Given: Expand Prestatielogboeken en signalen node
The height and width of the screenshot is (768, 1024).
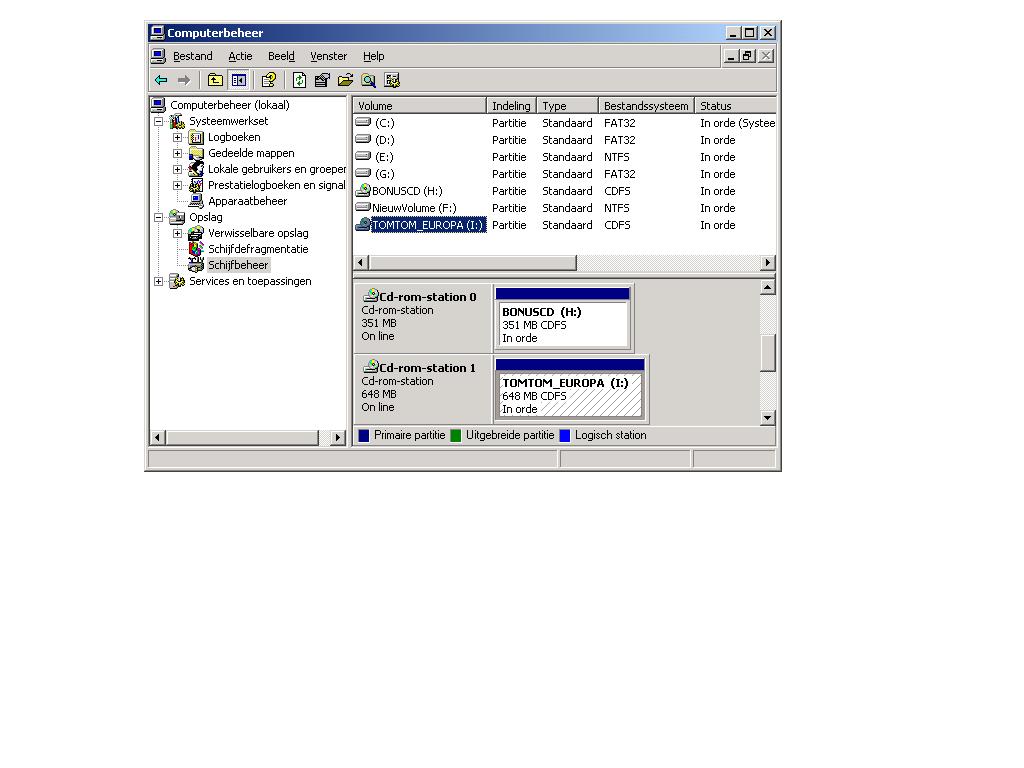Looking at the screenshot, I should click(x=177, y=185).
